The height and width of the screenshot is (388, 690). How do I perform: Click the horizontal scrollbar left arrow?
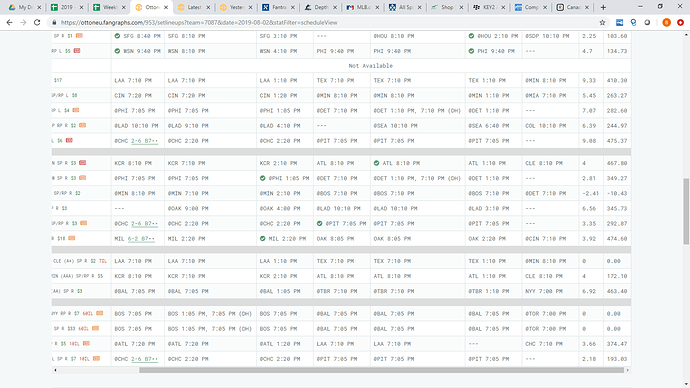coord(55,370)
